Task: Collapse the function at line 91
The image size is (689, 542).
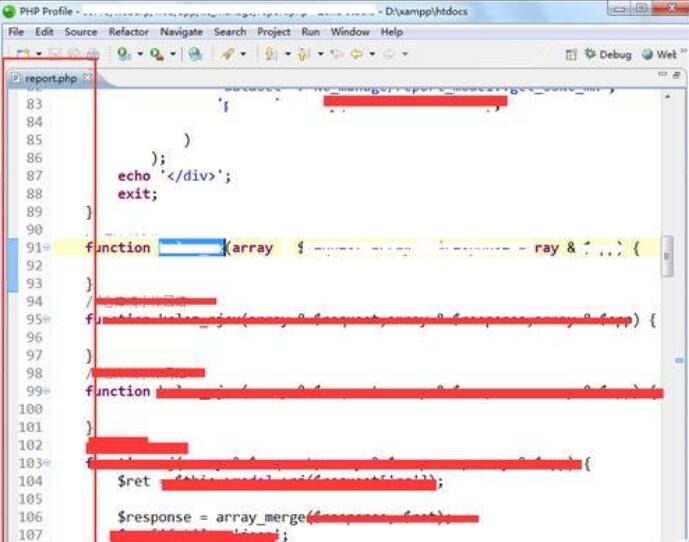Action: 47,248
